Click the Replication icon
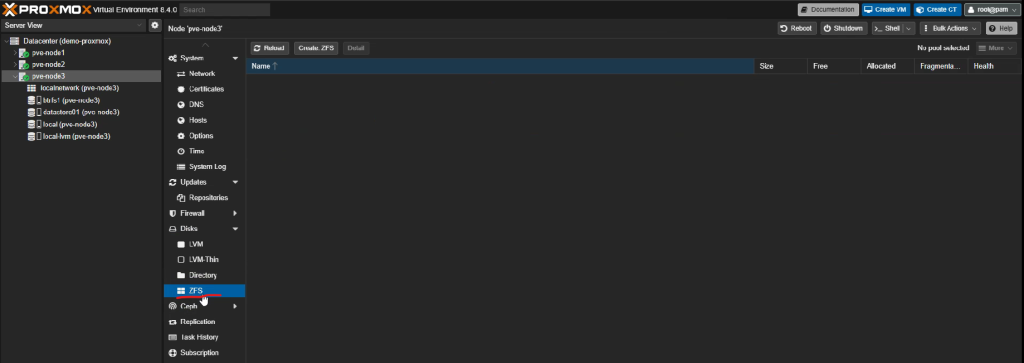 (172, 322)
